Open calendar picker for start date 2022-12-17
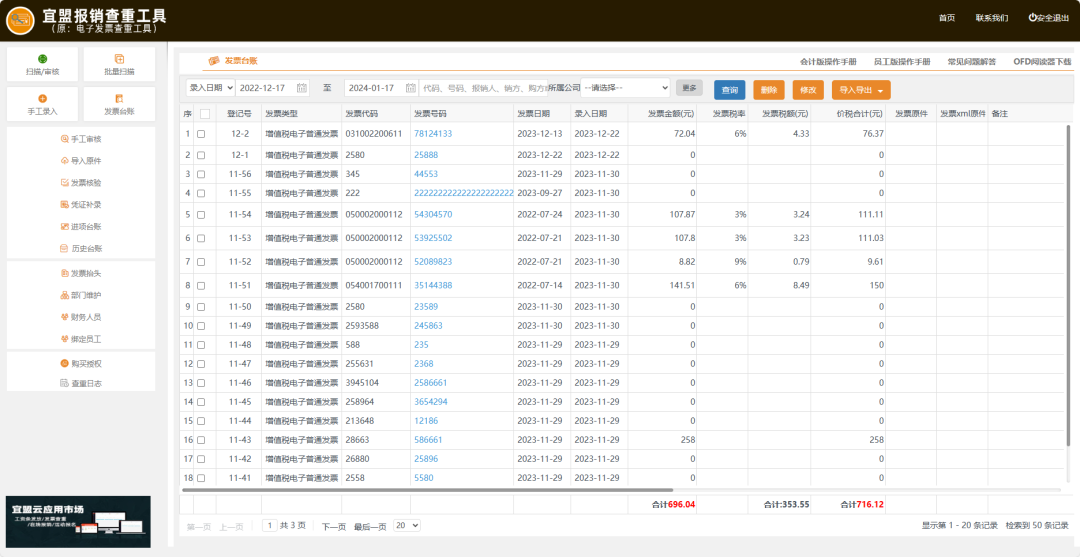Screen dimensions: 1080x557 (302, 88)
